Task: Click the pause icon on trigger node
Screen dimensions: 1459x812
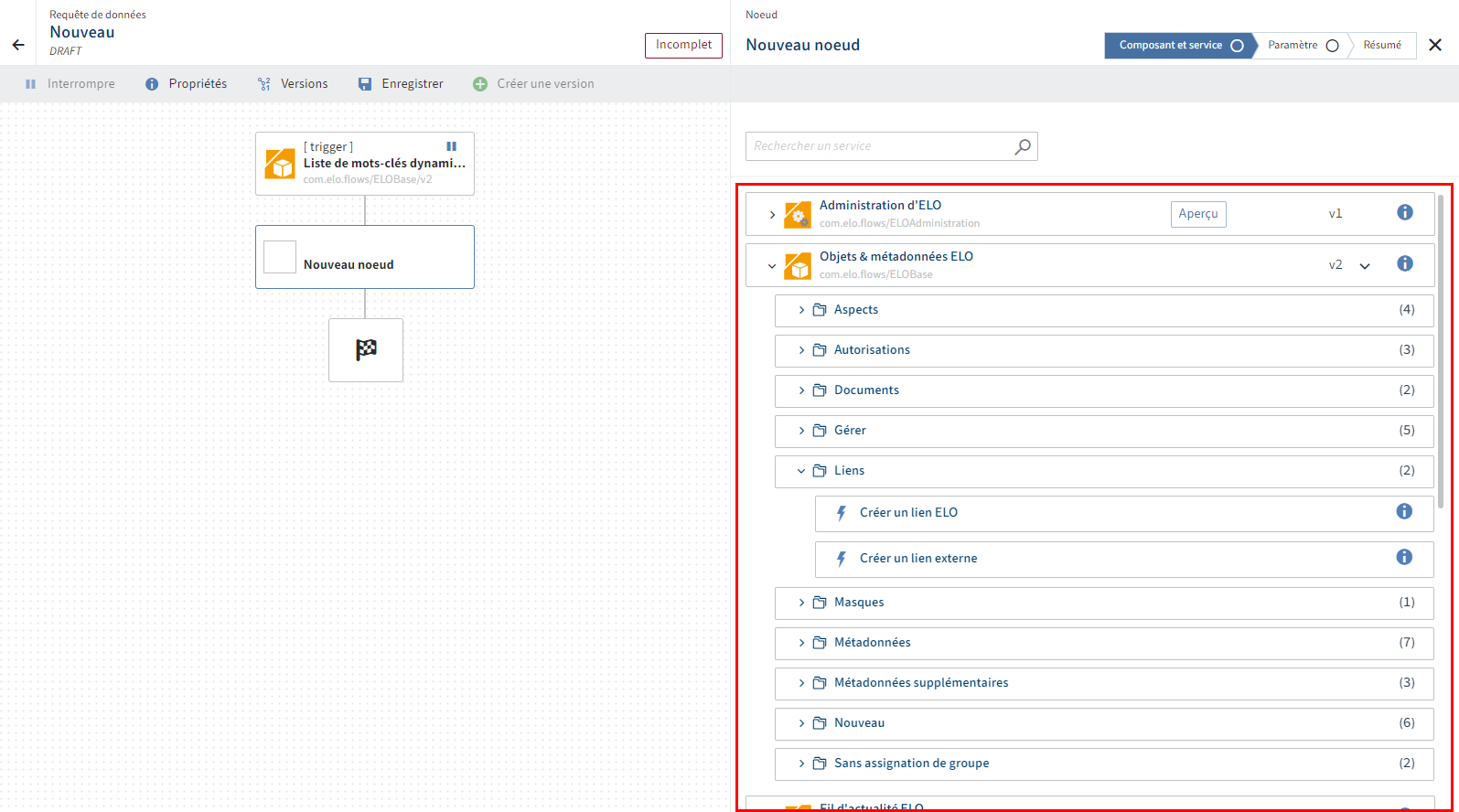Action: [x=451, y=146]
